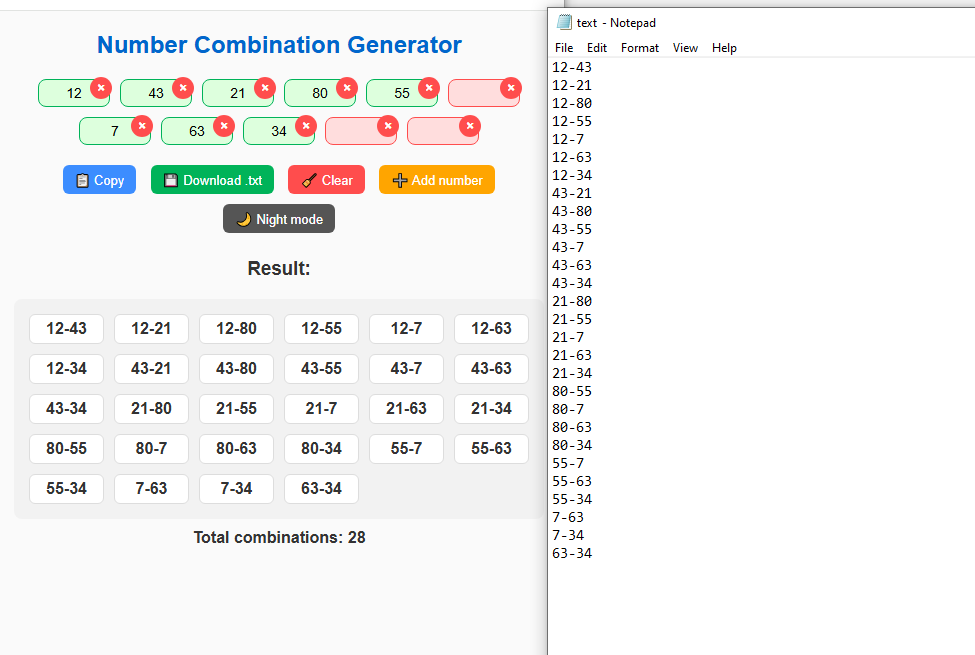Remove the number 12 input with its red X
Viewport: 975px width, 655px height.
101,88
